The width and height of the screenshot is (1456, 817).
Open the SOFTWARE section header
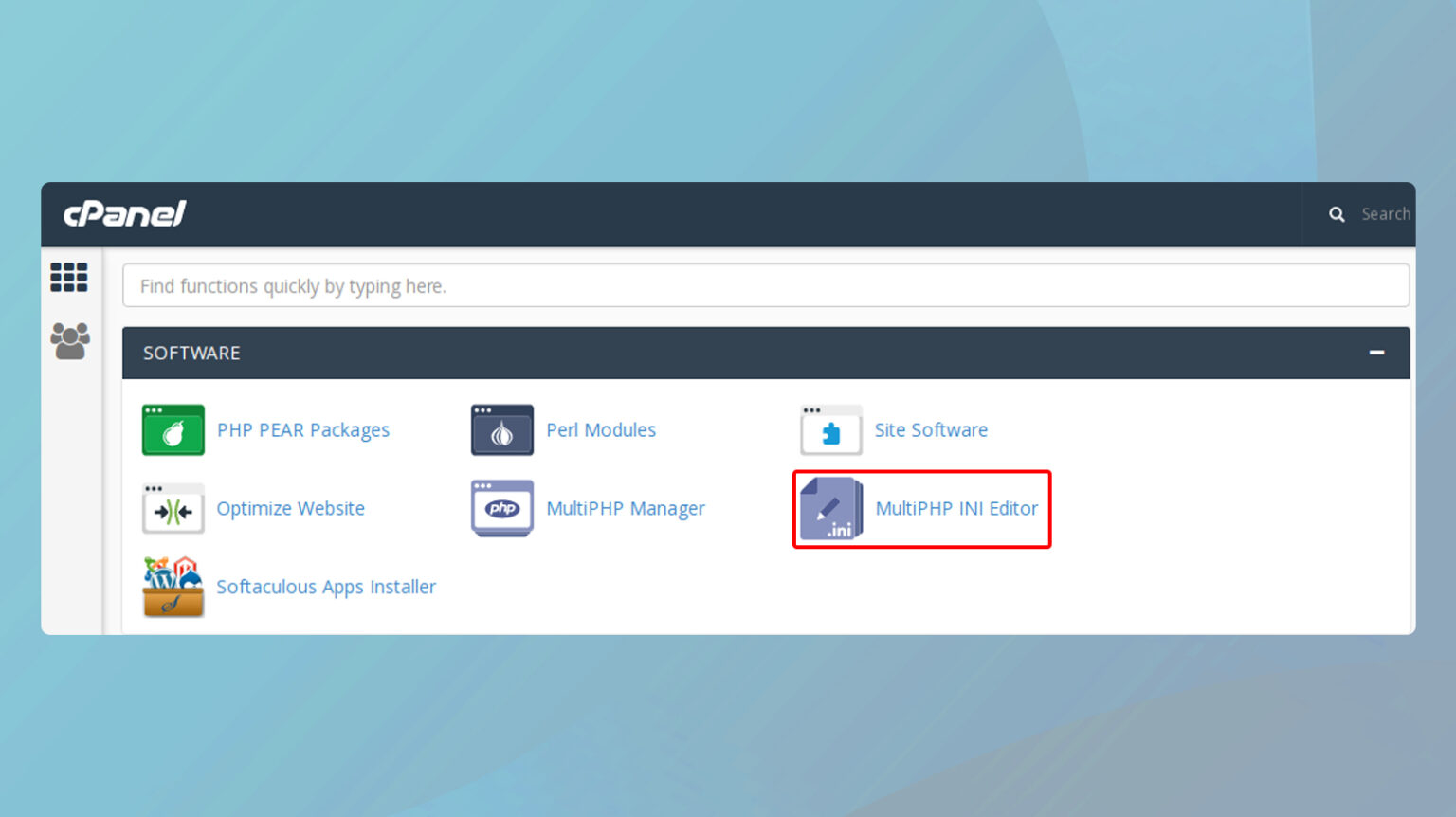click(191, 353)
